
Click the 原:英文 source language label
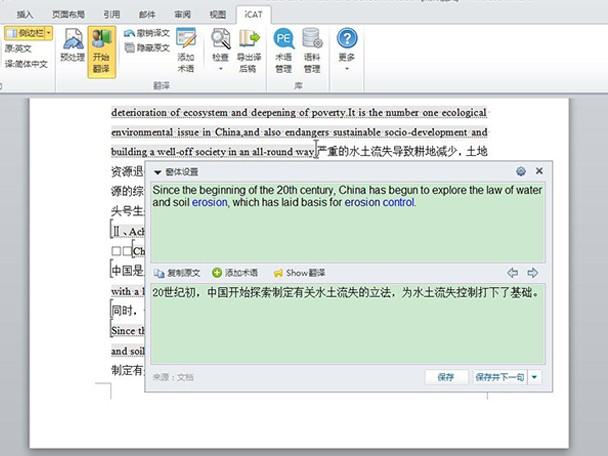pos(18,48)
